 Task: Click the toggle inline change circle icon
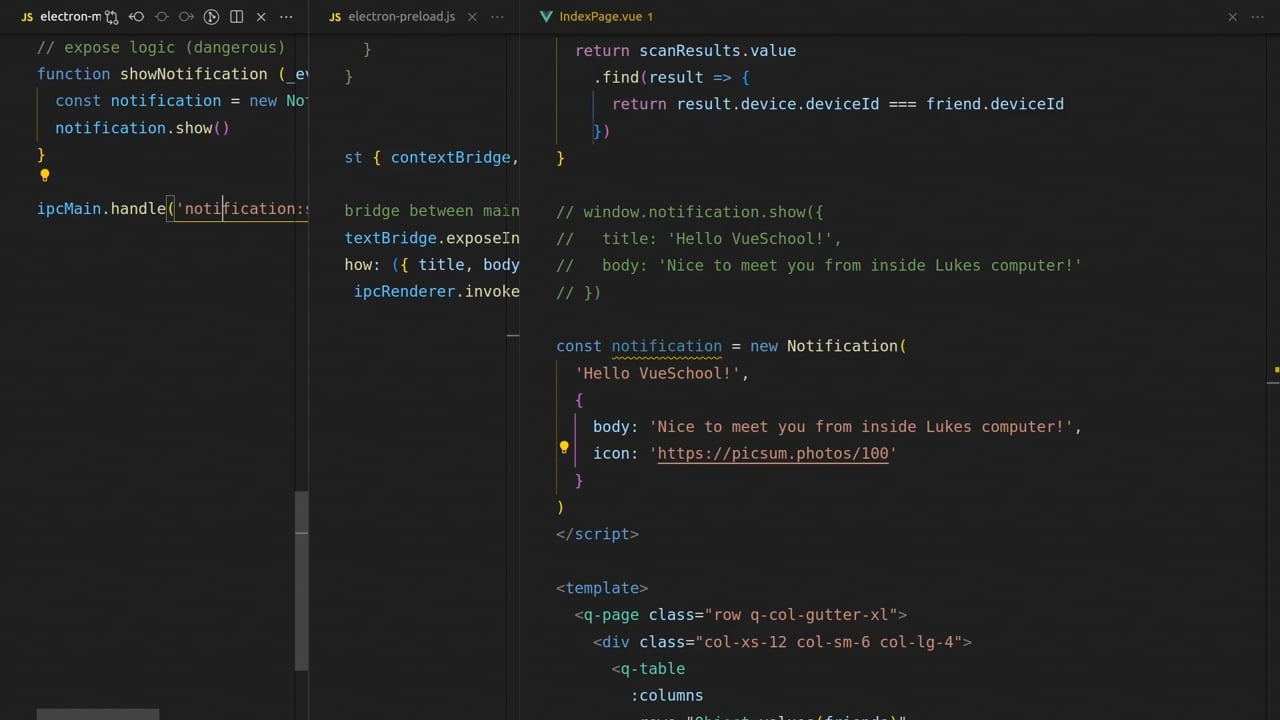161,17
